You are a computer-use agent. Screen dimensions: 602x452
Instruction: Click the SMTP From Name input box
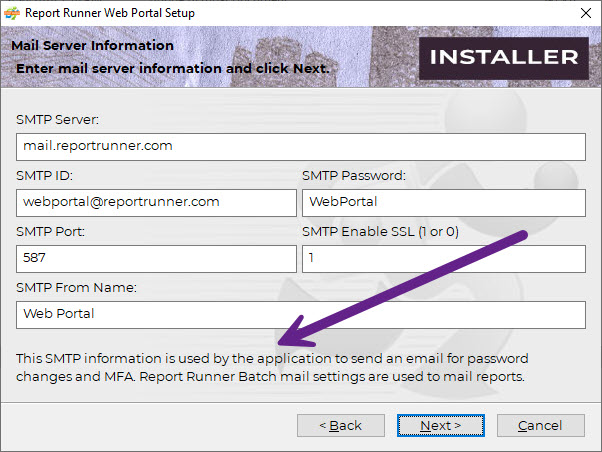pos(300,314)
